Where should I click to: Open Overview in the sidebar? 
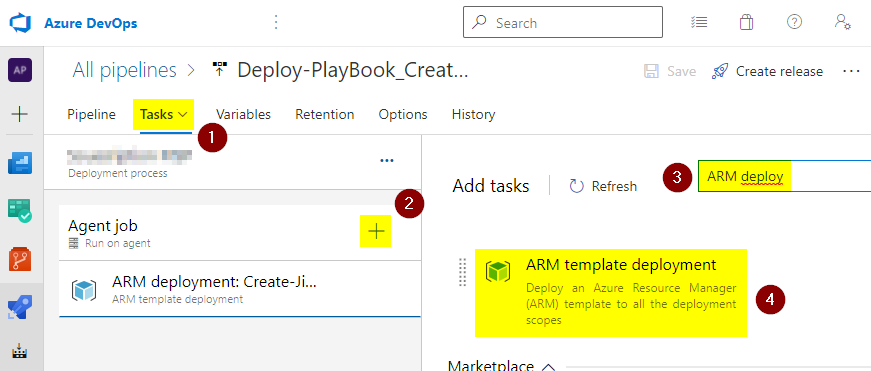click(x=19, y=163)
